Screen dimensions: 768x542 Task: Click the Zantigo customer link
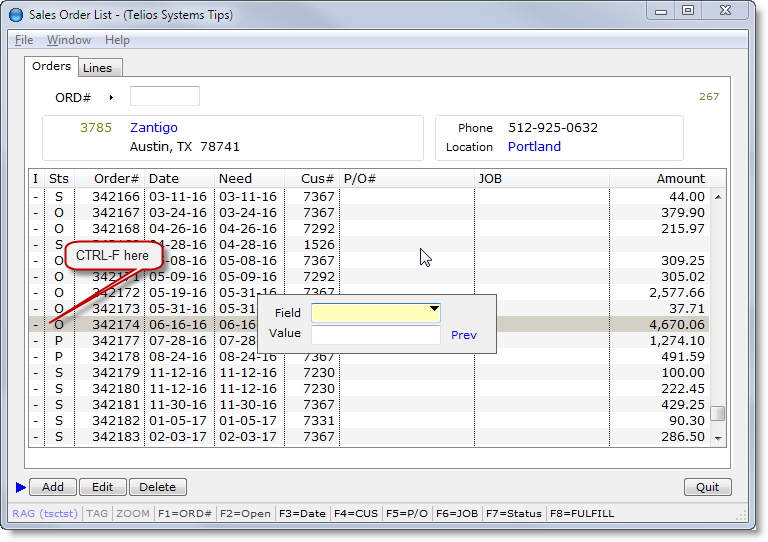154,127
